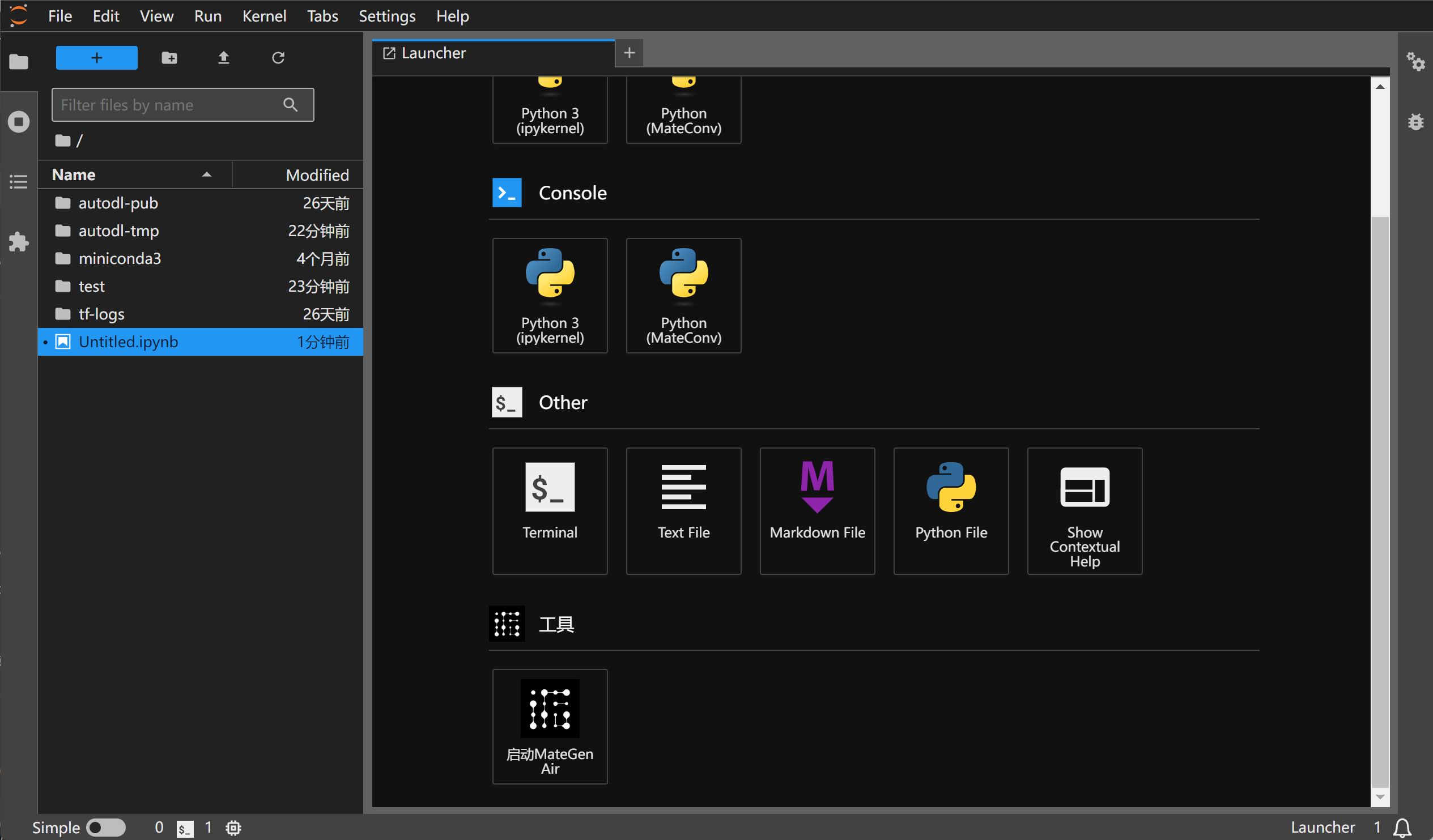Open the table of contents sidebar
Screen dimensions: 1433x840
tap(19, 181)
